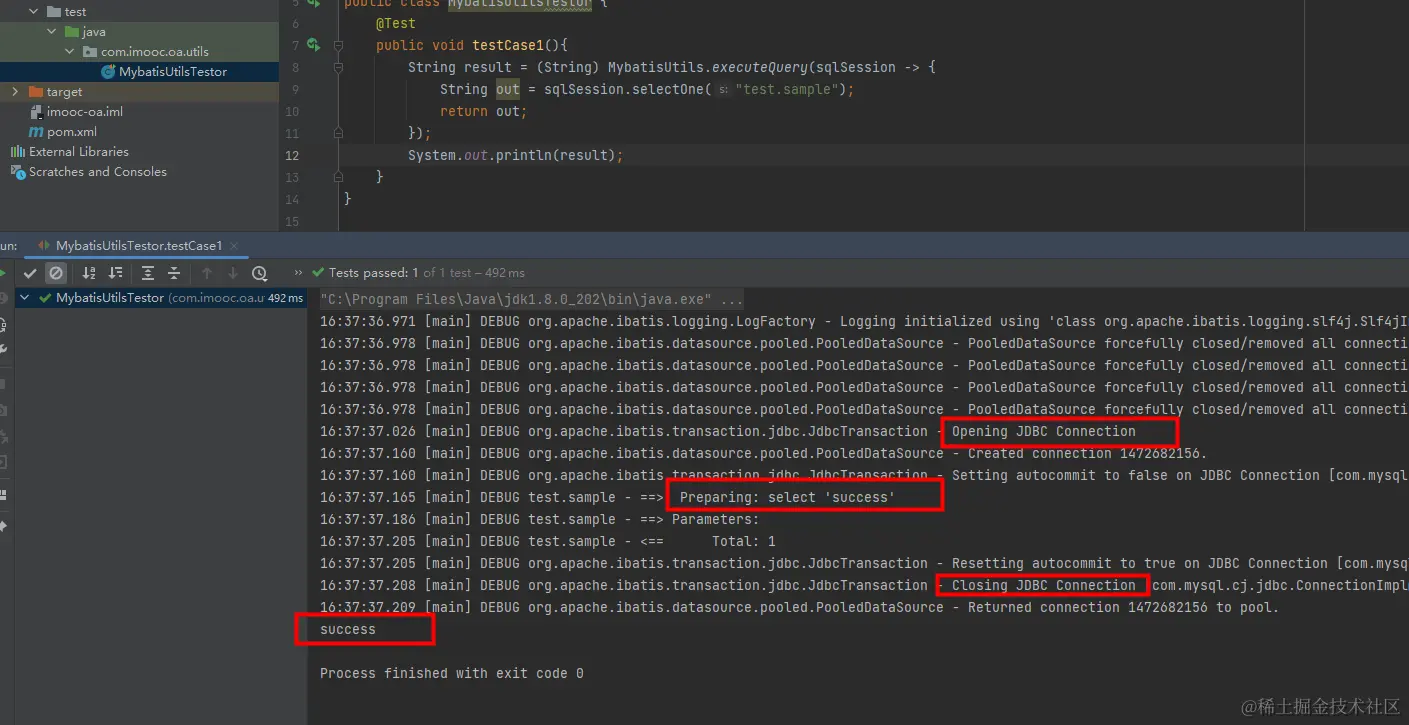Go to next failed test arrow
Image resolution: width=1409 pixels, height=725 pixels.
pos(233,273)
